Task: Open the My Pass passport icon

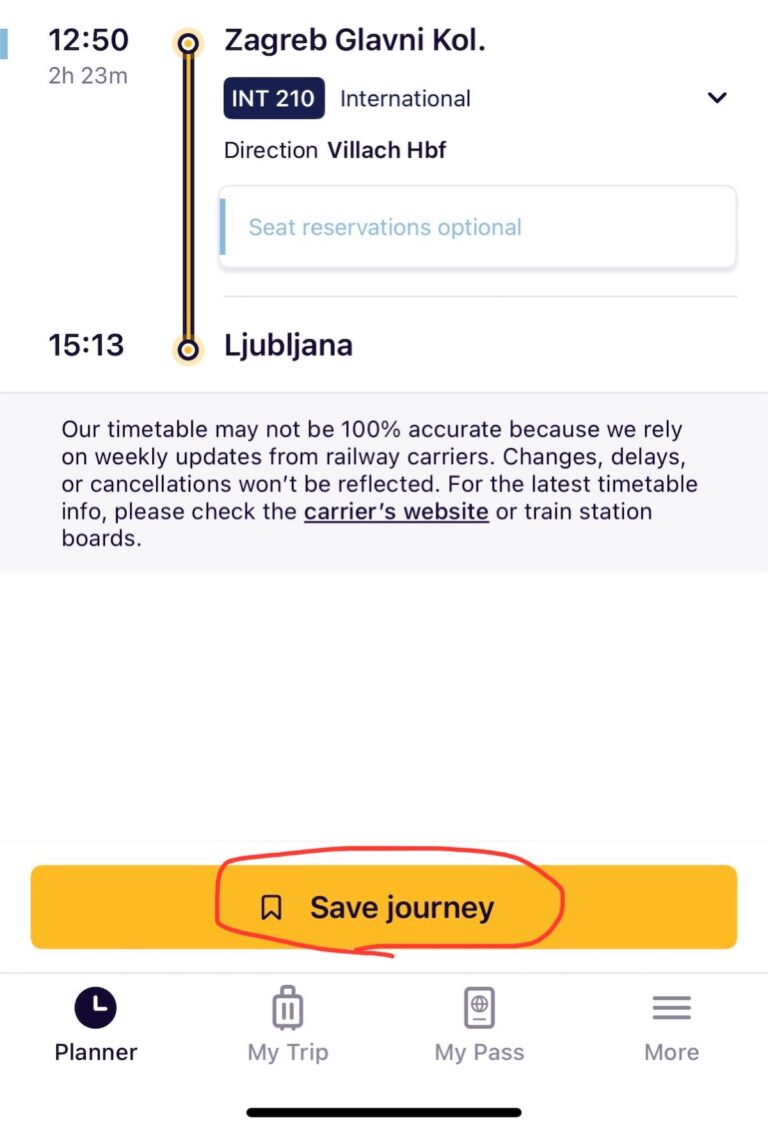Action: point(479,1008)
